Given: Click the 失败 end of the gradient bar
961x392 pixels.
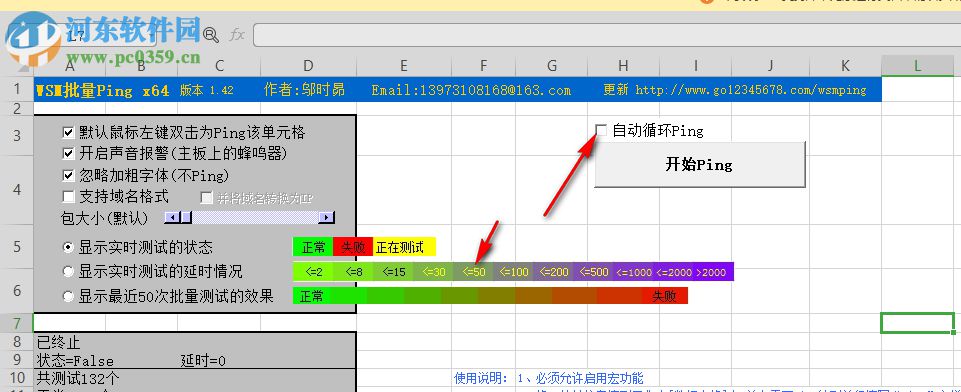Looking at the screenshot, I should click(665, 296).
